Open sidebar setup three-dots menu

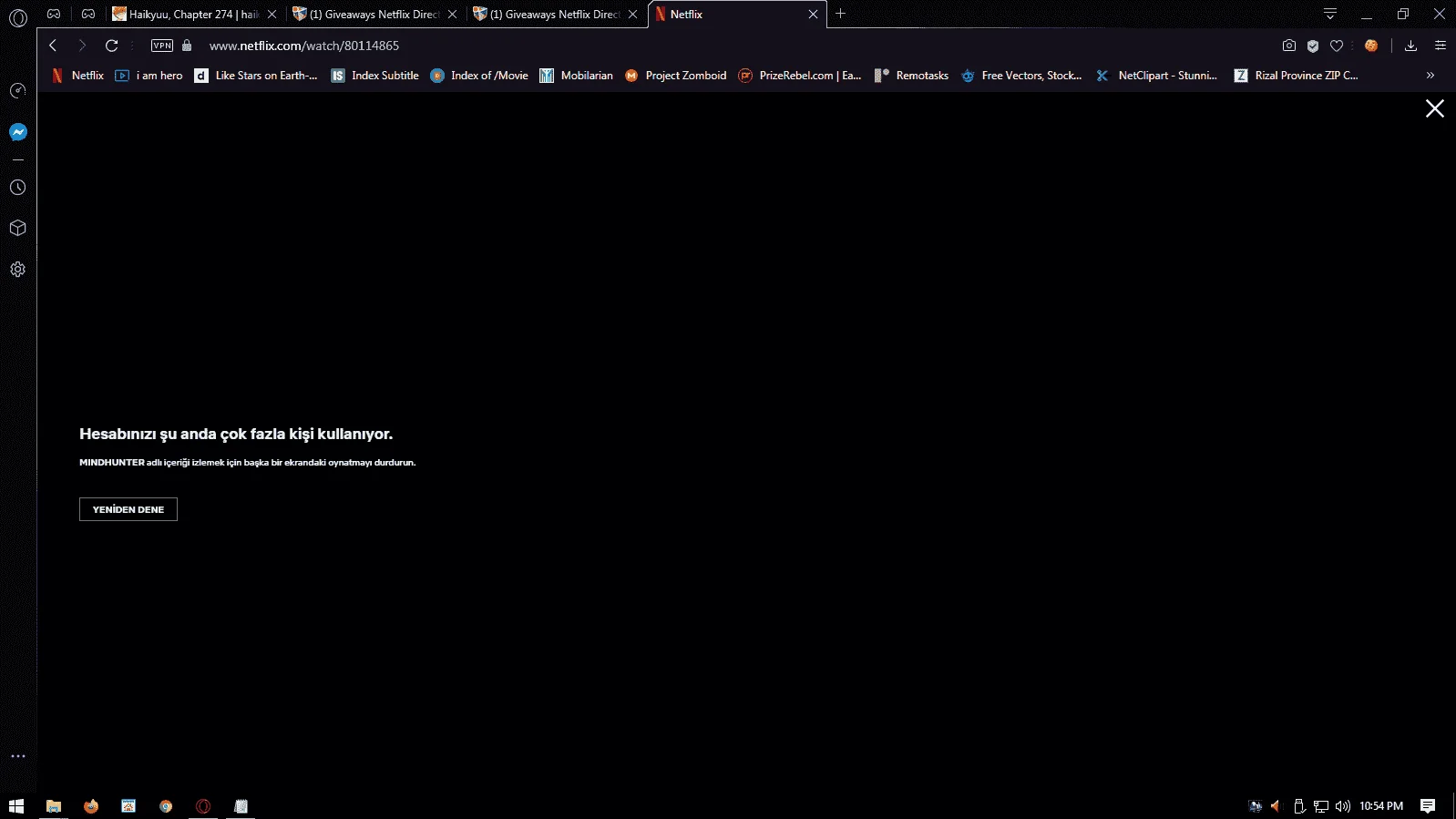pos(17,756)
